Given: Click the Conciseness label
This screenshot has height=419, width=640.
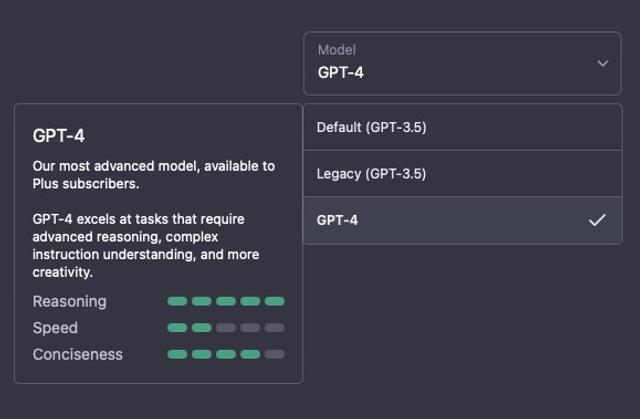Looking at the screenshot, I should pyautogui.click(x=78, y=355).
